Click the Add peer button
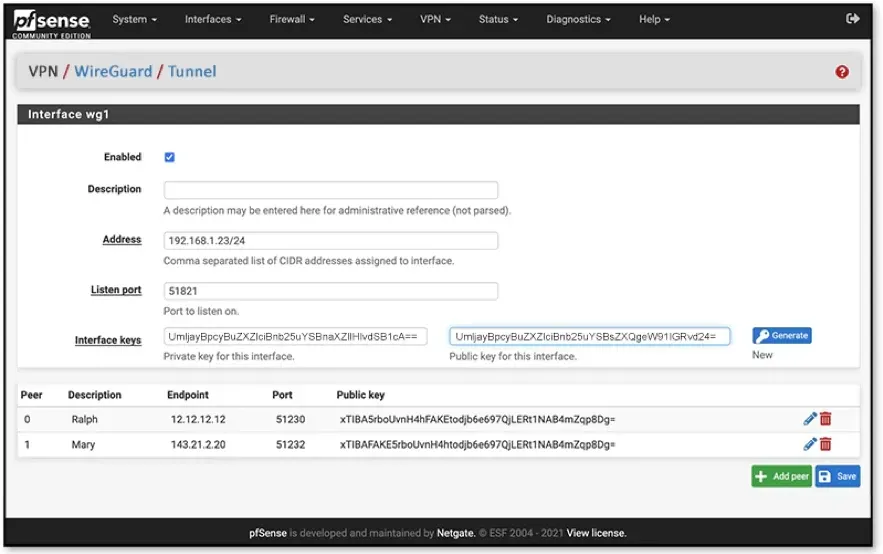 coord(782,476)
